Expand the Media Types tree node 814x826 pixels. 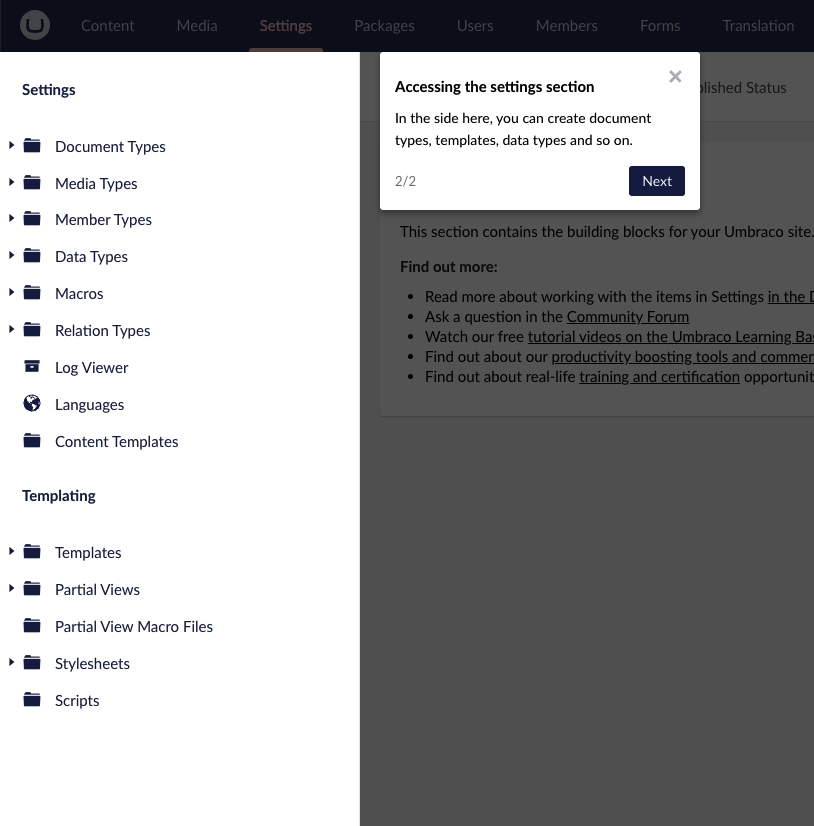click(x=11, y=182)
